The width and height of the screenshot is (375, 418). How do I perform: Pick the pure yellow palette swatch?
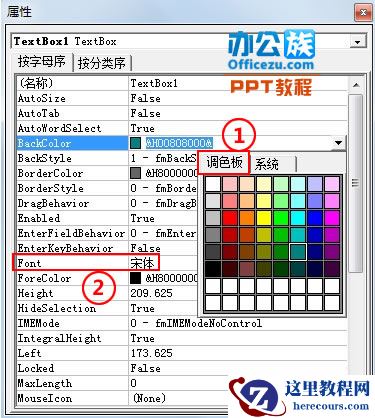click(264, 218)
